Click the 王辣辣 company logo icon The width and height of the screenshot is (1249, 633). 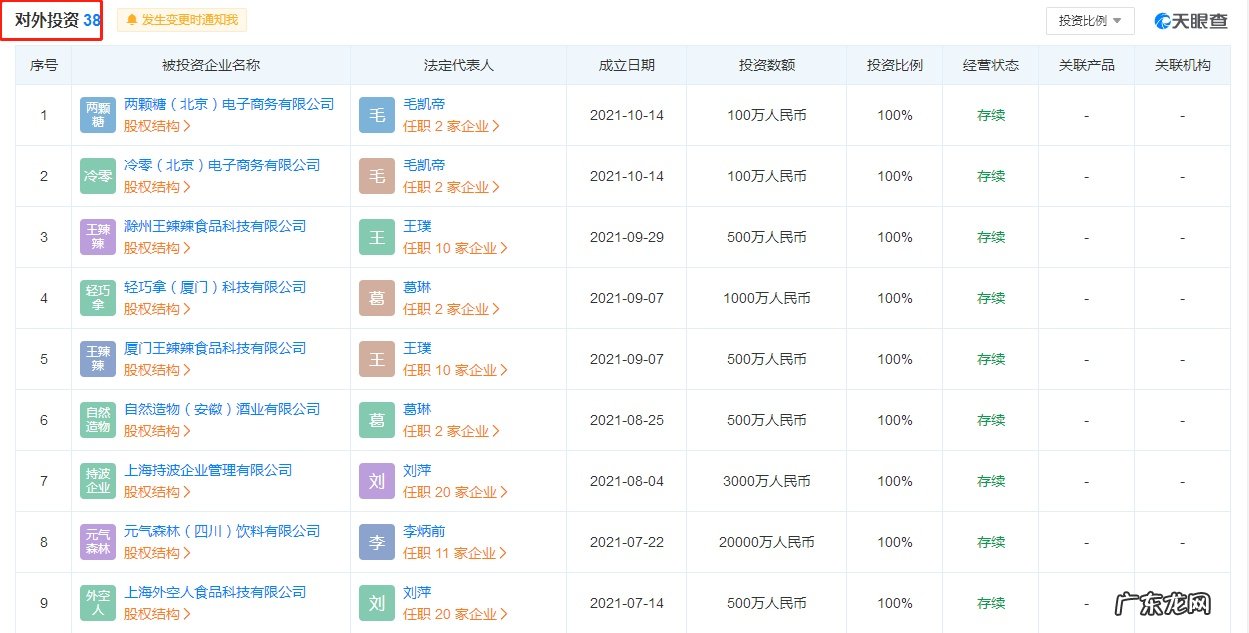click(x=97, y=236)
